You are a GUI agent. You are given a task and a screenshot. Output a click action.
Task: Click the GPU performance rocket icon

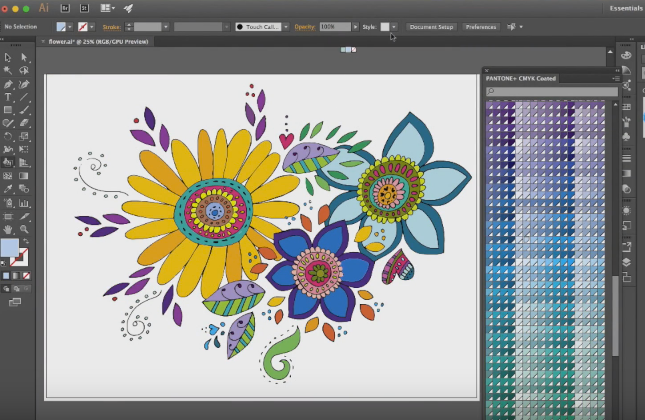[128, 8]
